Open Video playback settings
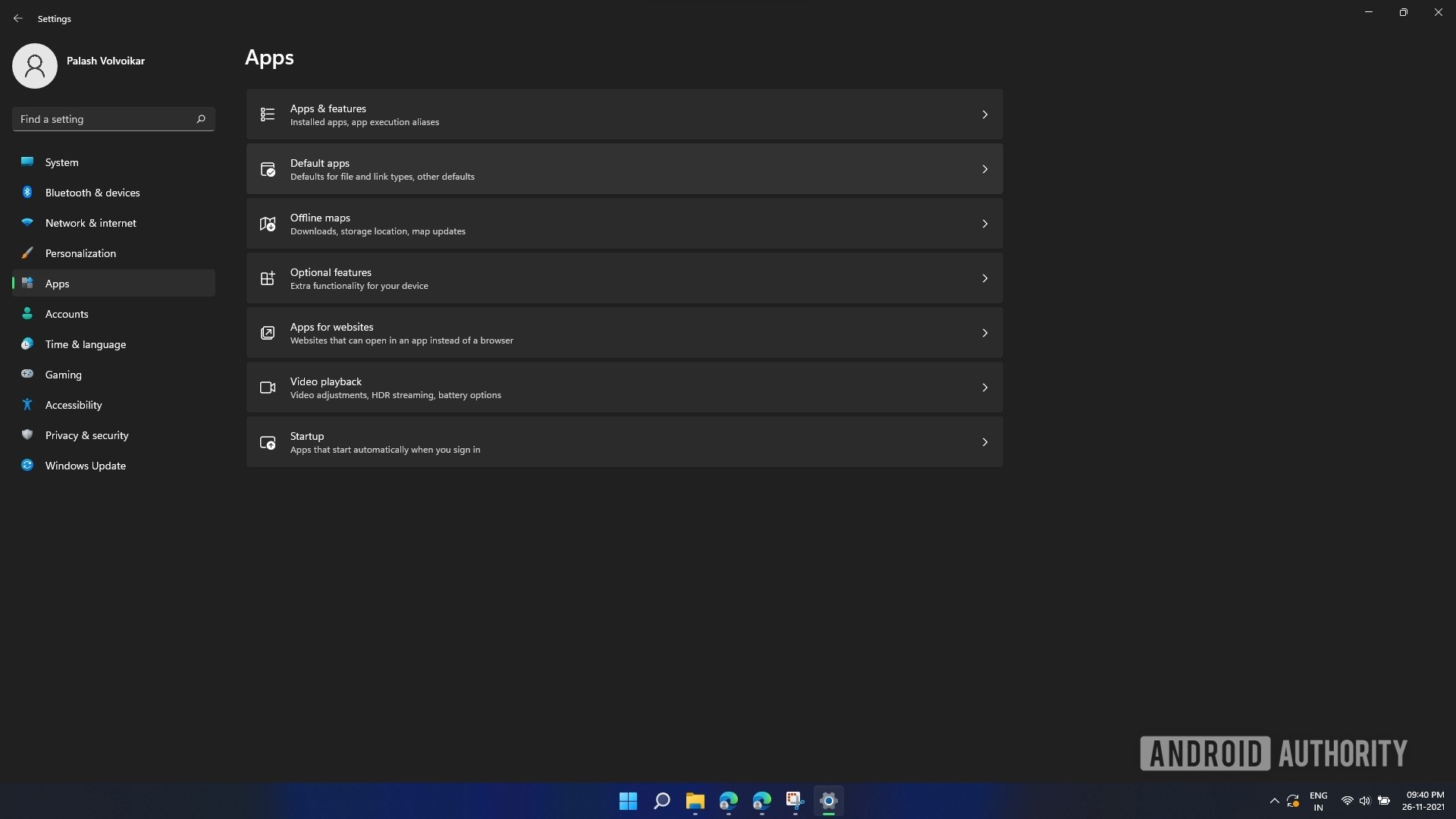Screen dimensions: 1456x819 point(624,387)
